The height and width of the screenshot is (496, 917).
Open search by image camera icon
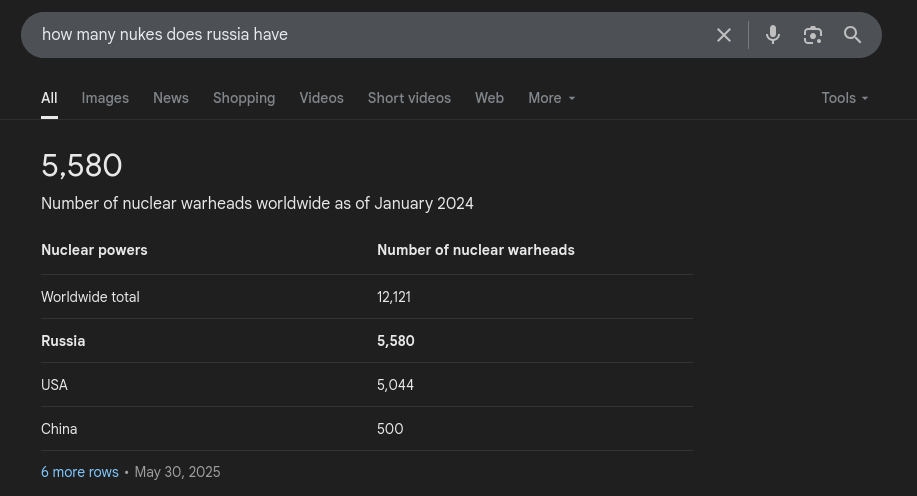tap(812, 35)
